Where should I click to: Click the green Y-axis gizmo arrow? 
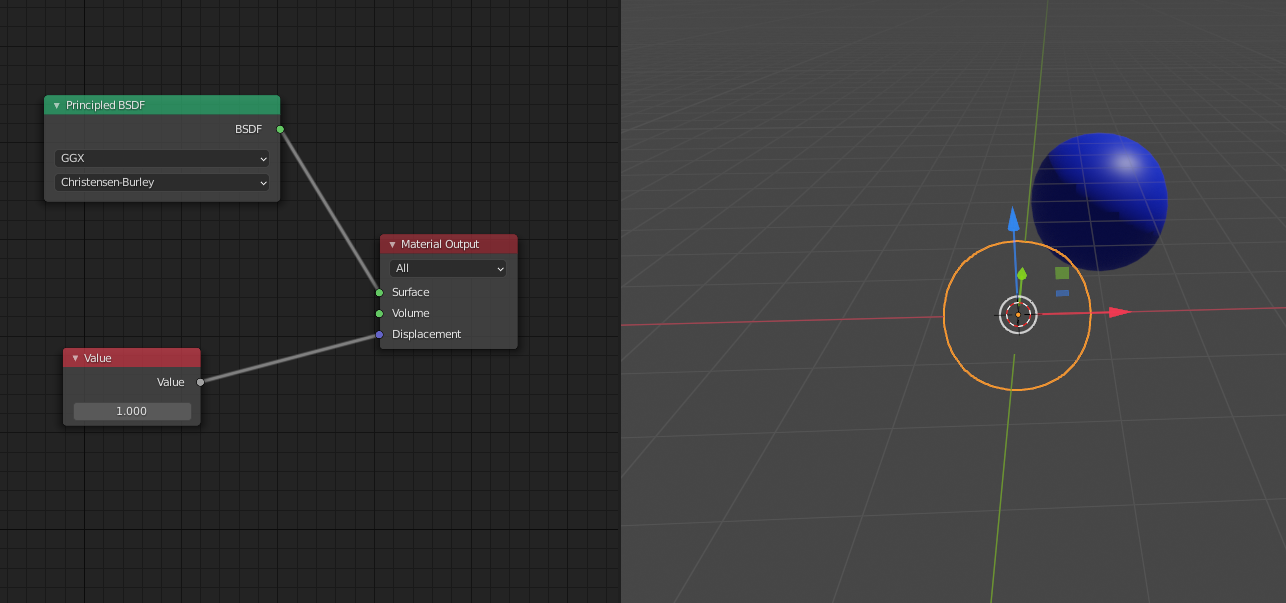point(1021,273)
